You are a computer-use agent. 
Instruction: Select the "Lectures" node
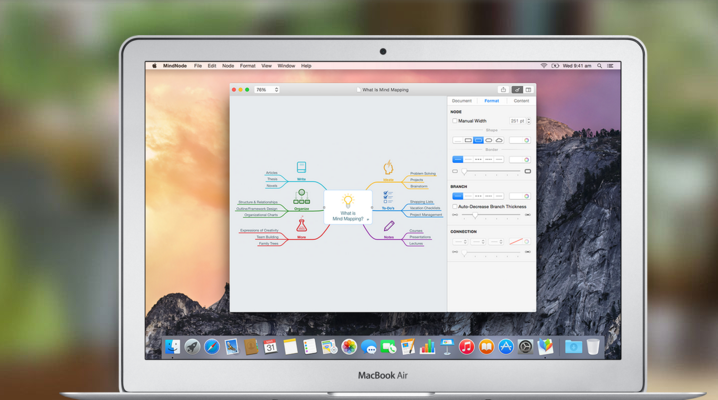point(416,243)
